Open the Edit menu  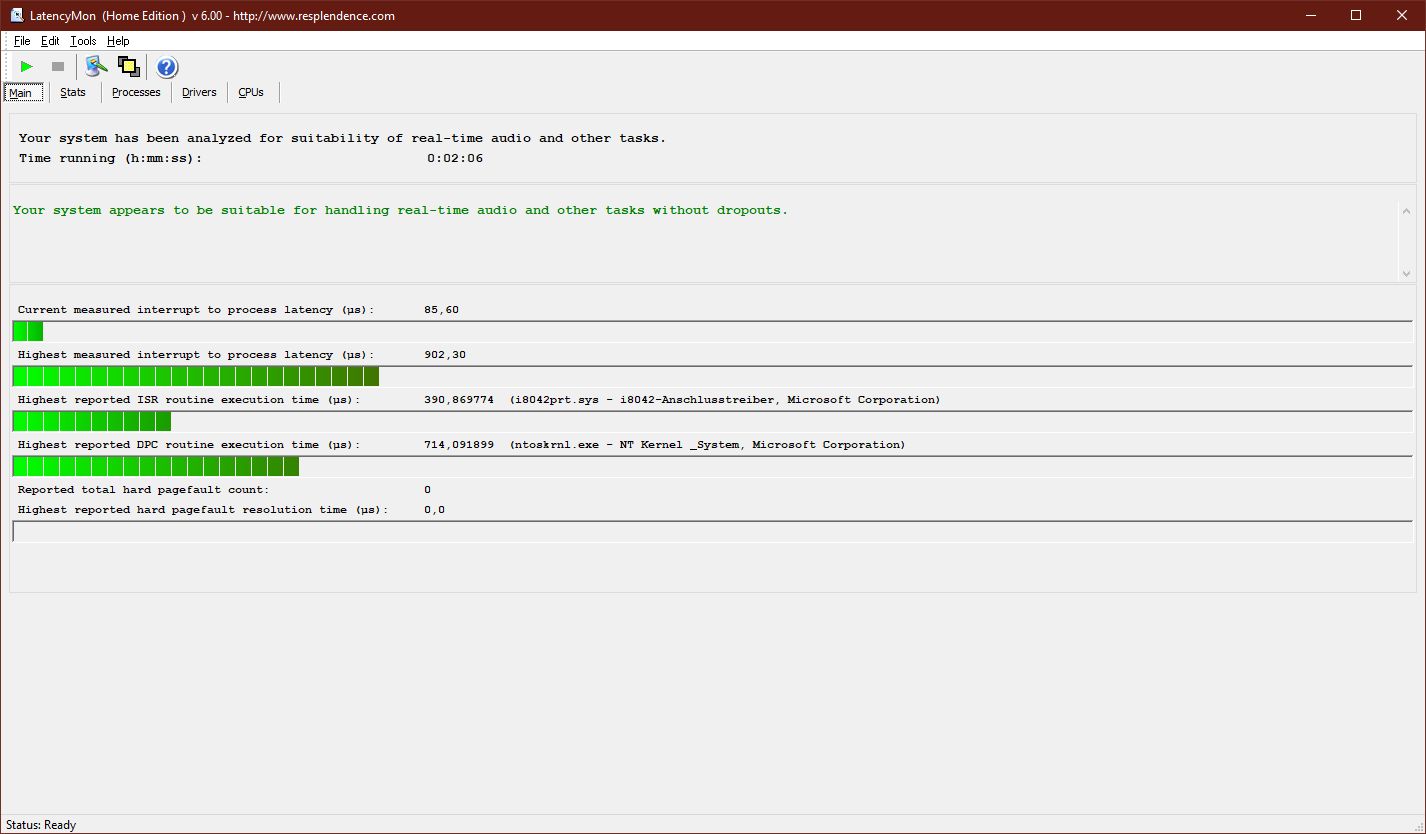[50, 41]
